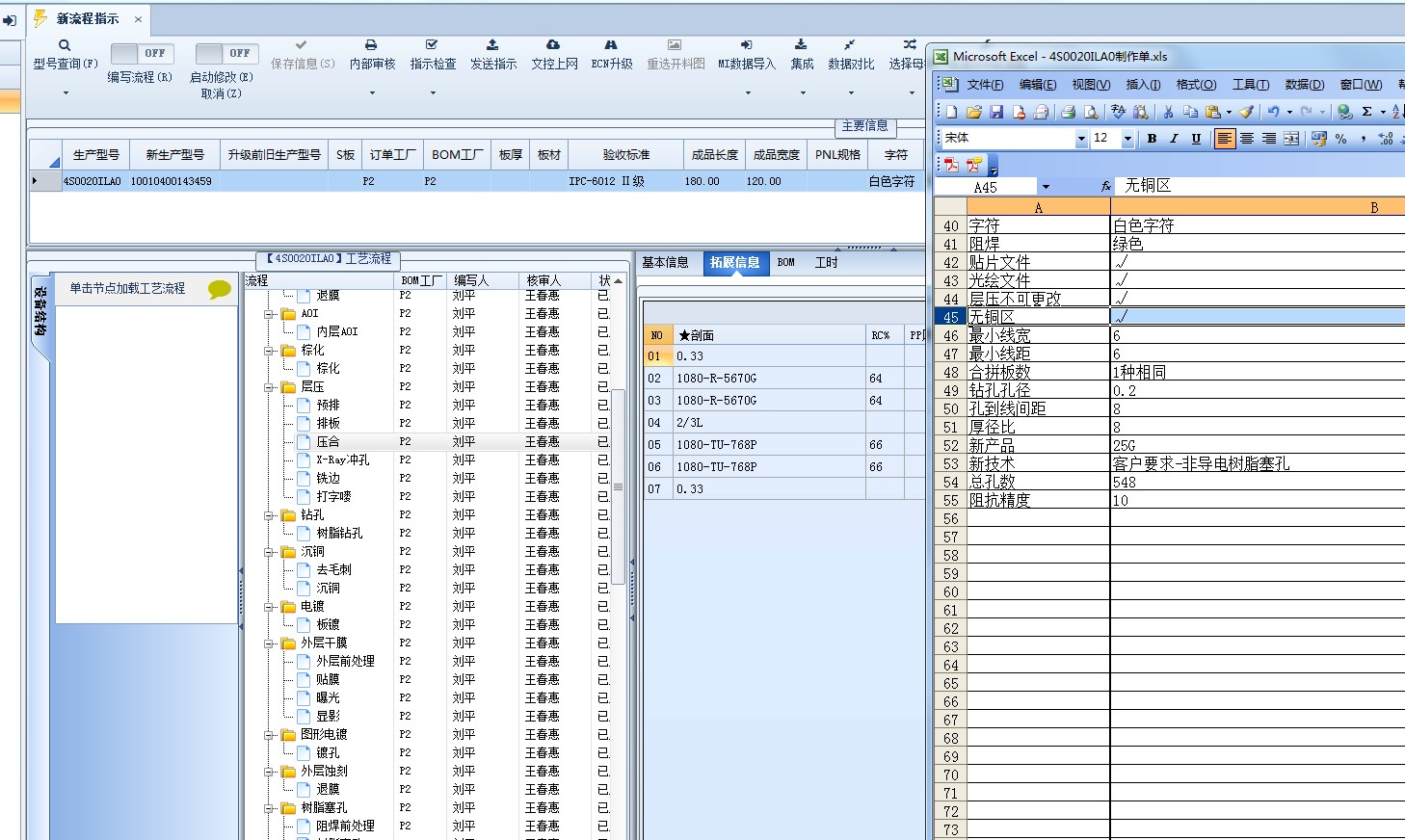Click section row 04 with 2/3L
The width and height of the screenshot is (1405, 840).
[x=784, y=423]
